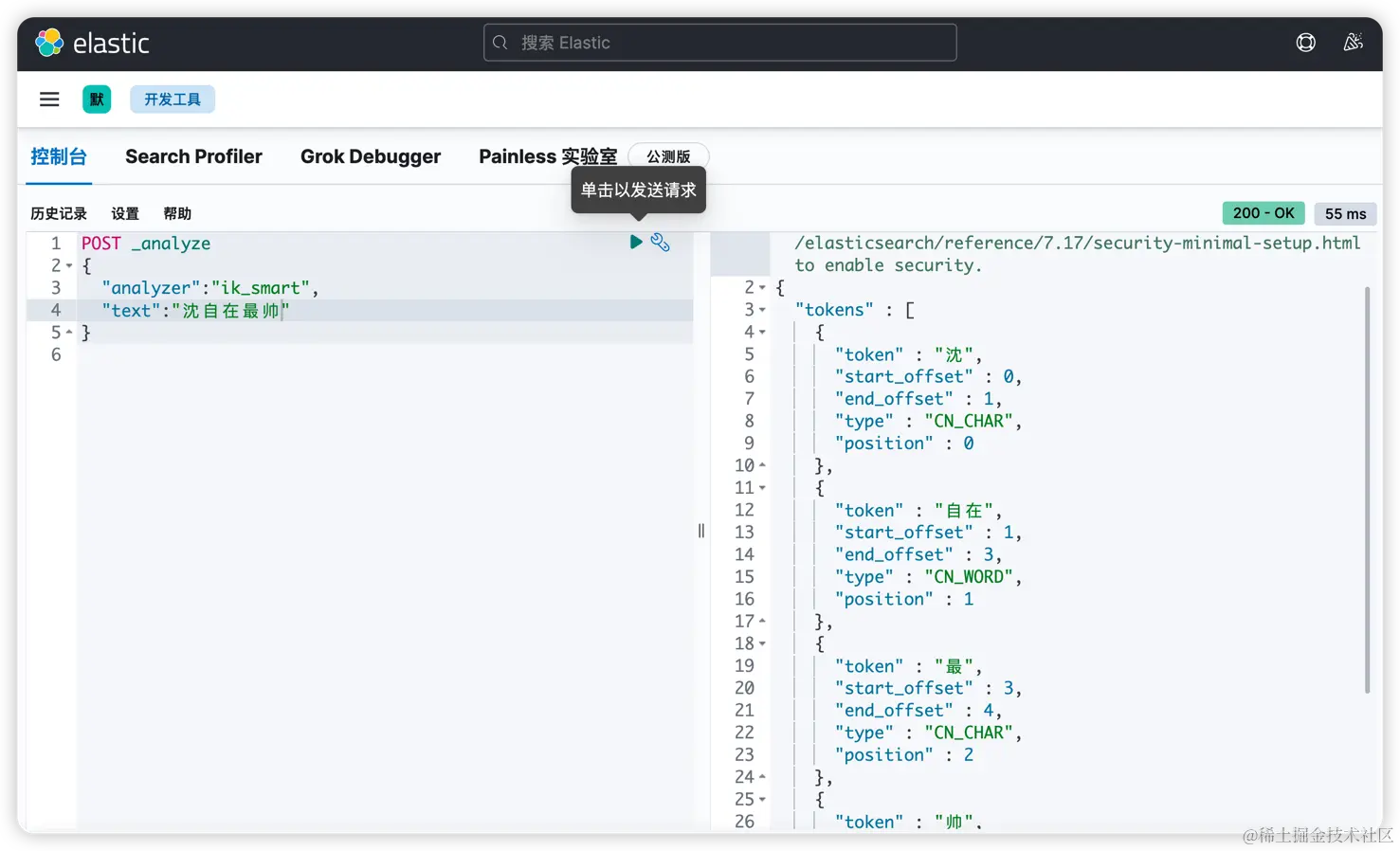Open the 帮助 help panel
This screenshot has width=1400, height=851.
tap(177, 213)
